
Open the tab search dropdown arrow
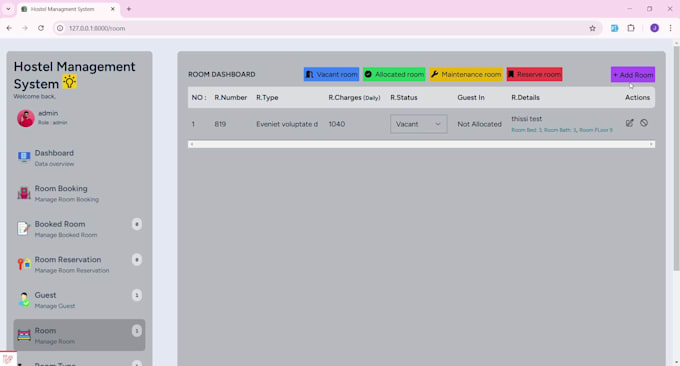[8, 9]
